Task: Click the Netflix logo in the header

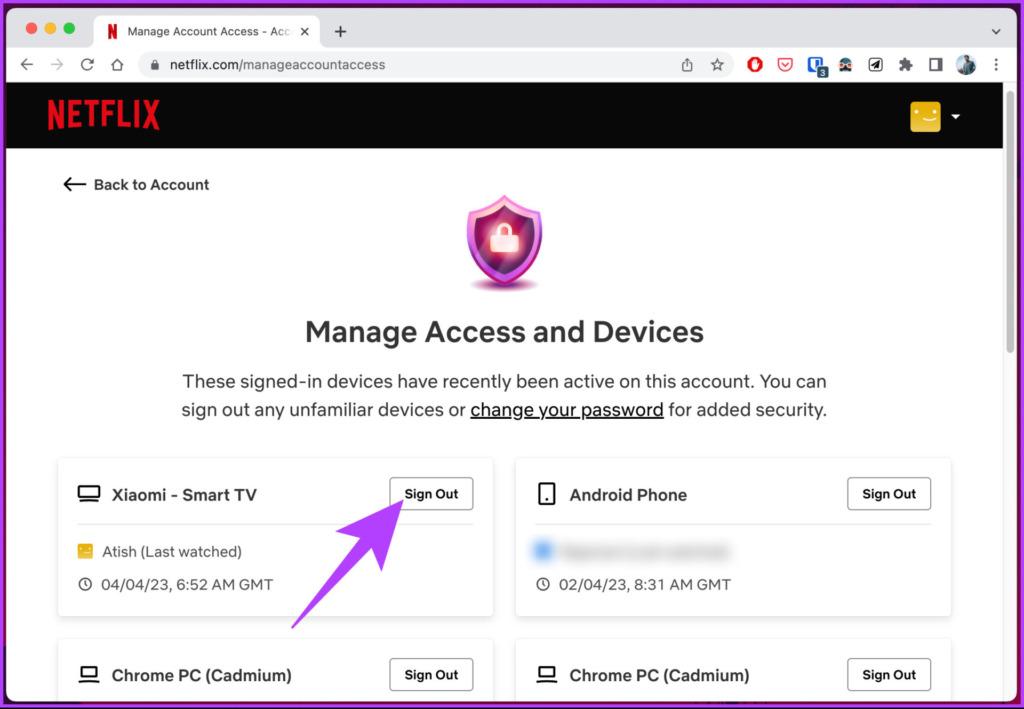Action: tap(103, 115)
